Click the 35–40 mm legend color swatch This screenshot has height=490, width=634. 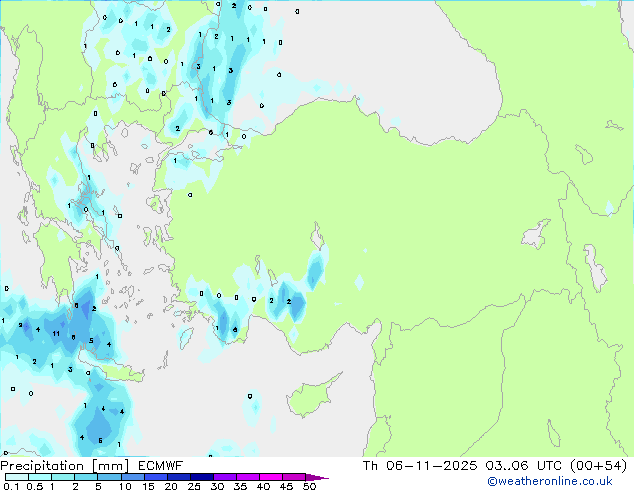tap(247, 477)
